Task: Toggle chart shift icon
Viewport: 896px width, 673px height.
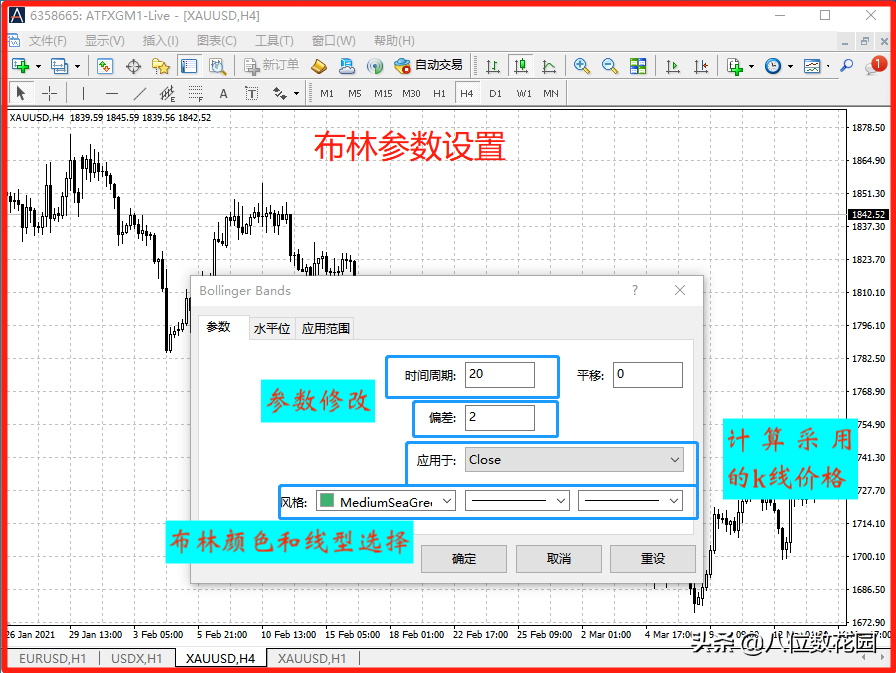Action: 701,66
